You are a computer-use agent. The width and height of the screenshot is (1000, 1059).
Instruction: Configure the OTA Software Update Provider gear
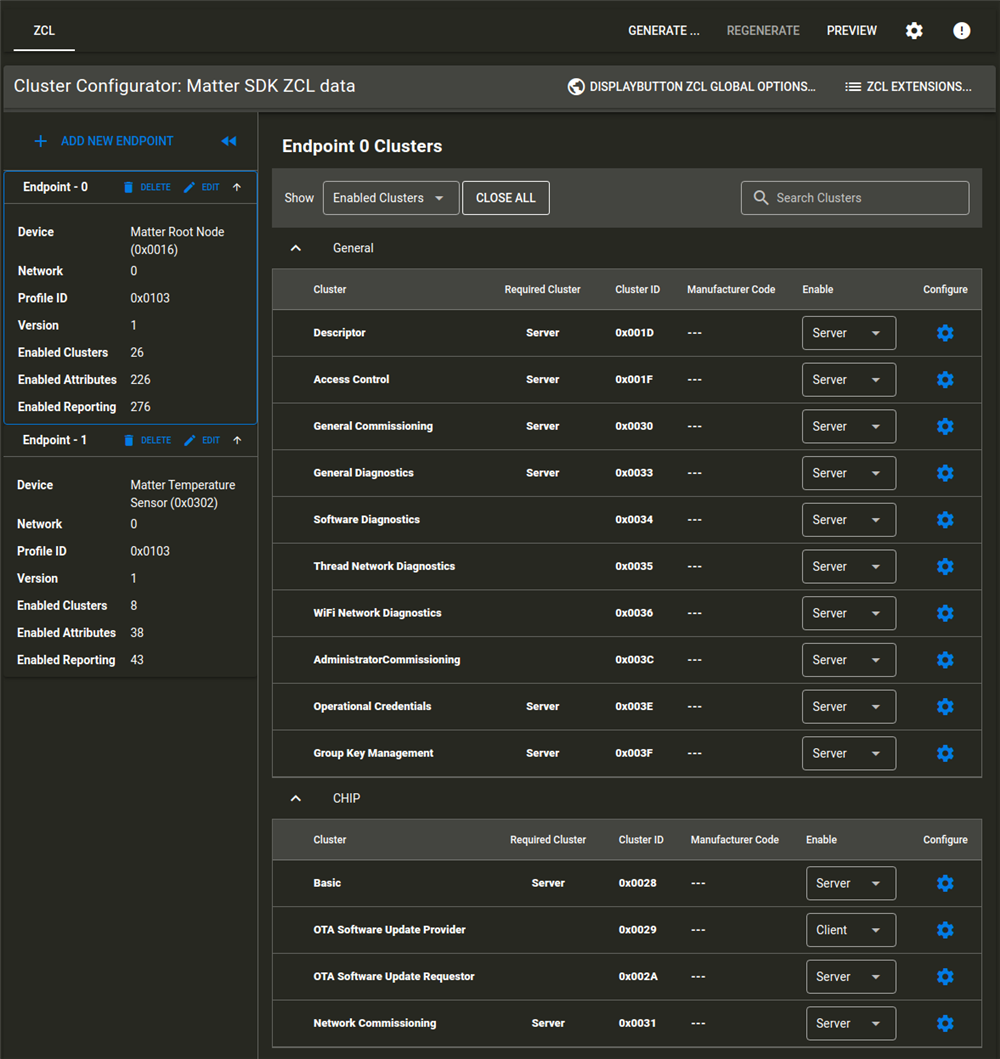click(945, 930)
